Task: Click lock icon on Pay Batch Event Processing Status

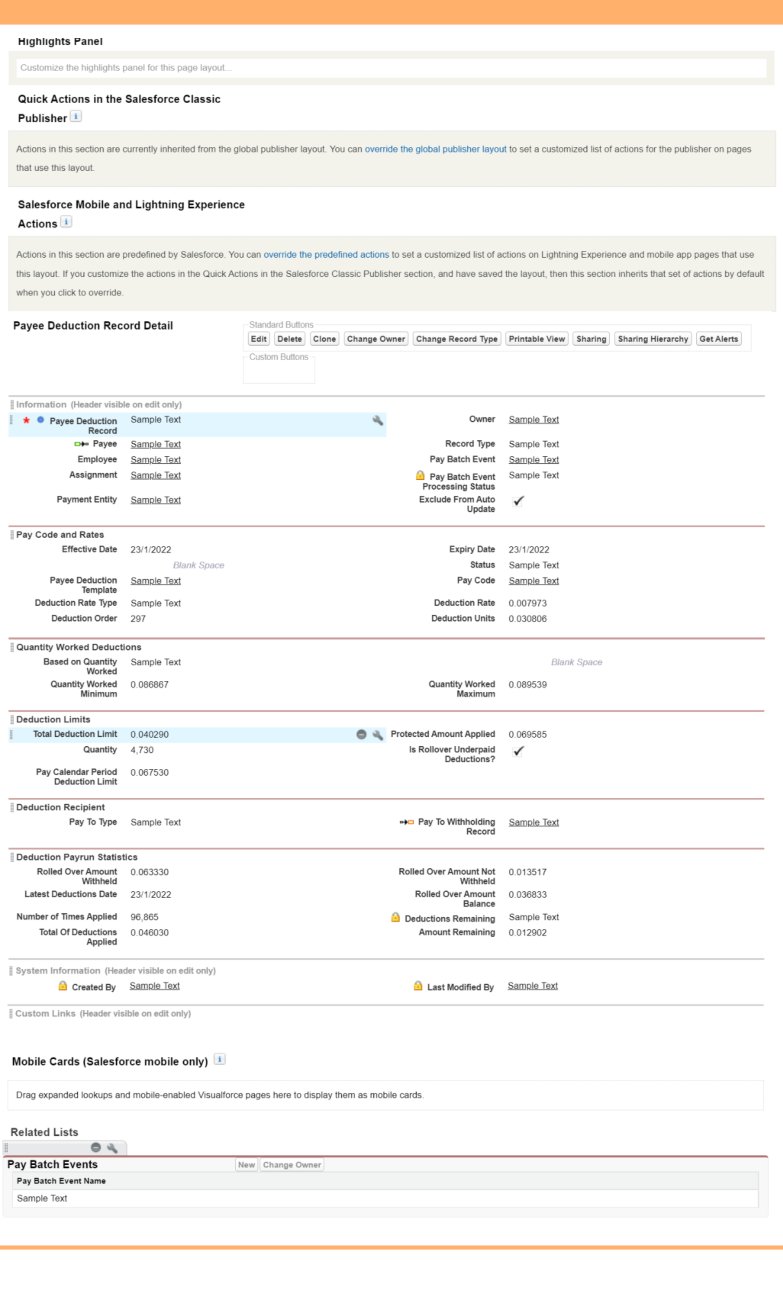Action: [x=420, y=477]
